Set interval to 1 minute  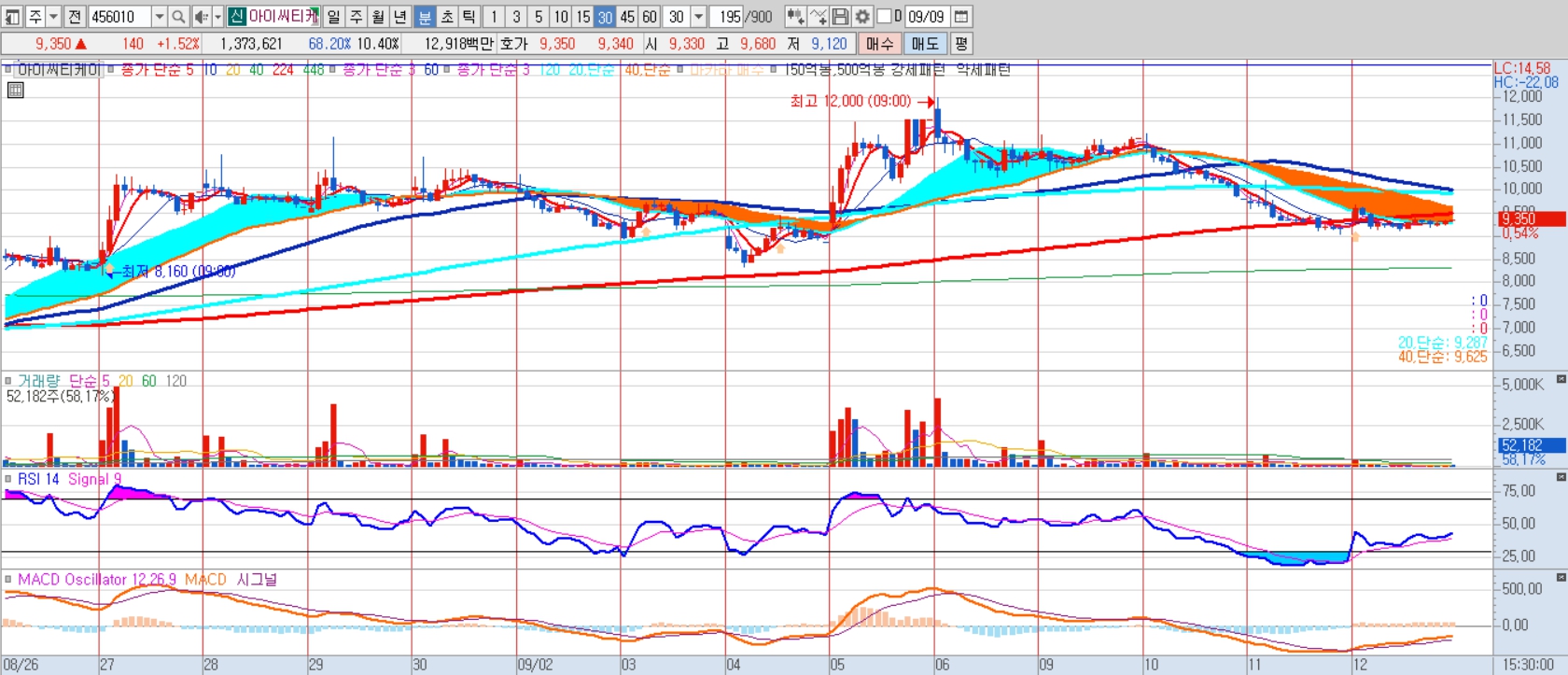pyautogui.click(x=494, y=17)
